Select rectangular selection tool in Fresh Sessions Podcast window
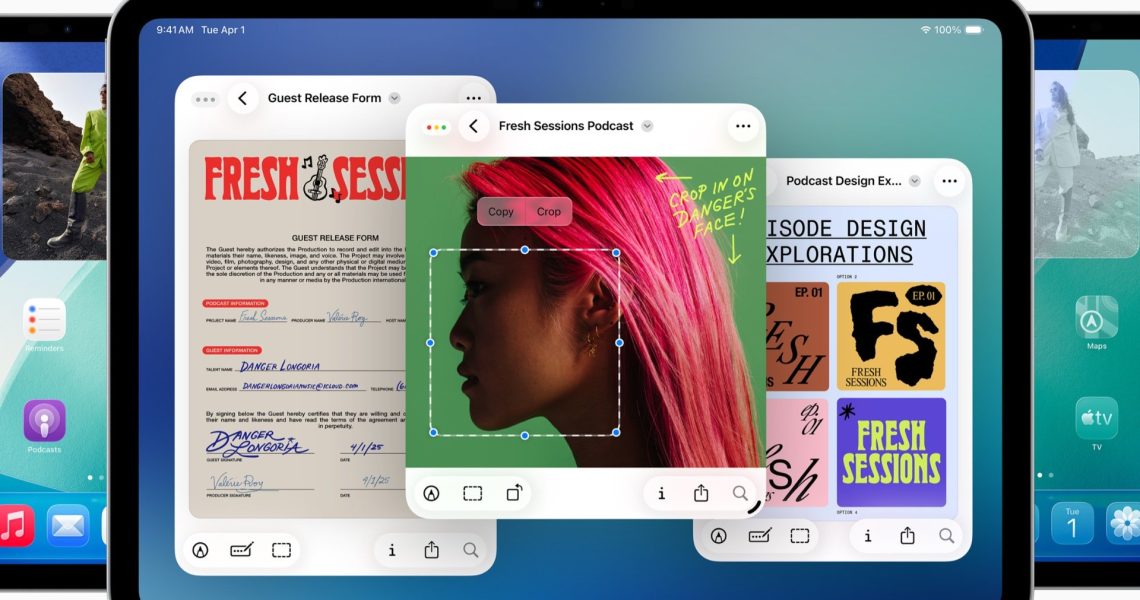 tap(473, 494)
